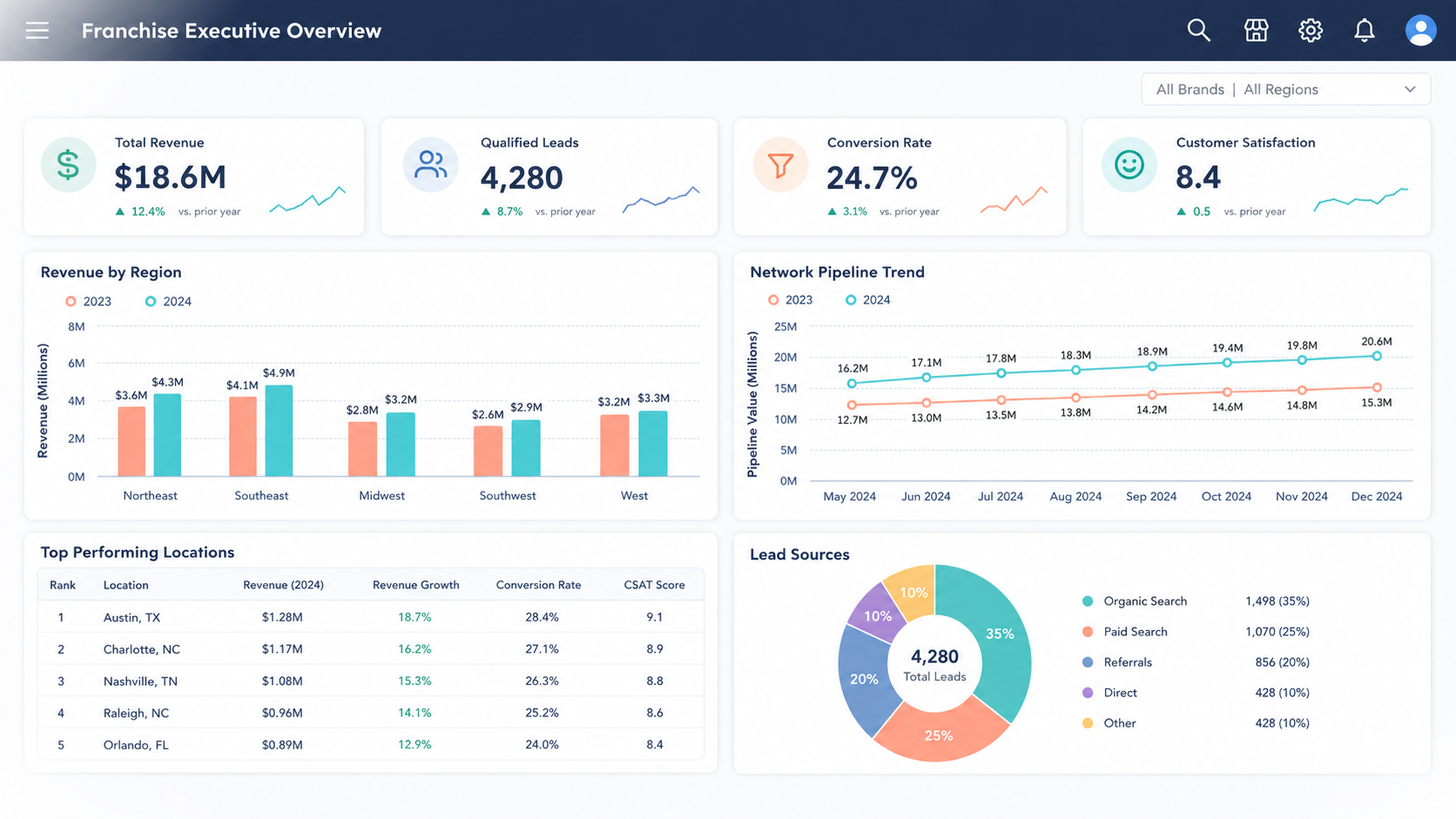Open the user profile avatar
The image size is (1456, 819).
pos(1420,30)
